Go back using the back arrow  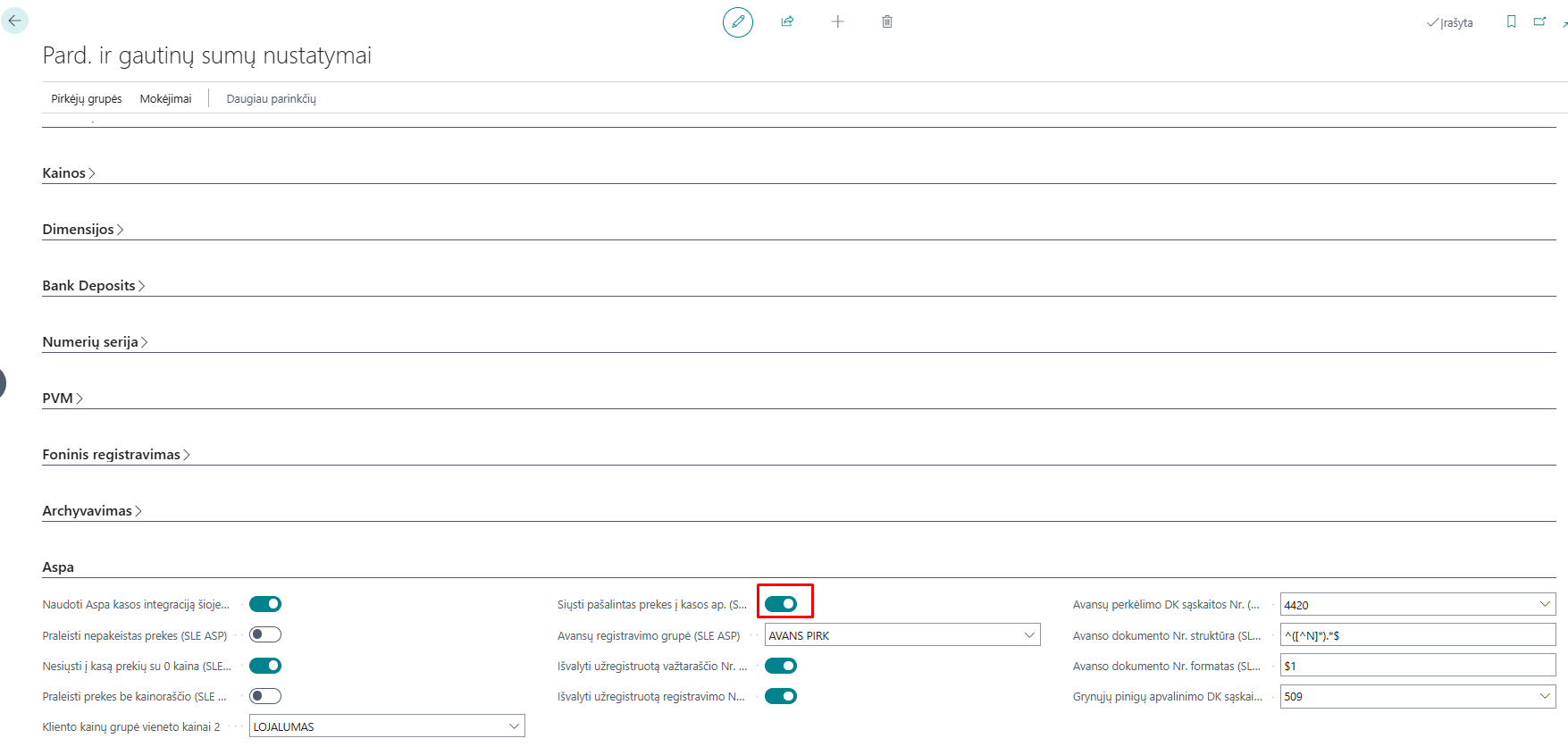point(14,21)
